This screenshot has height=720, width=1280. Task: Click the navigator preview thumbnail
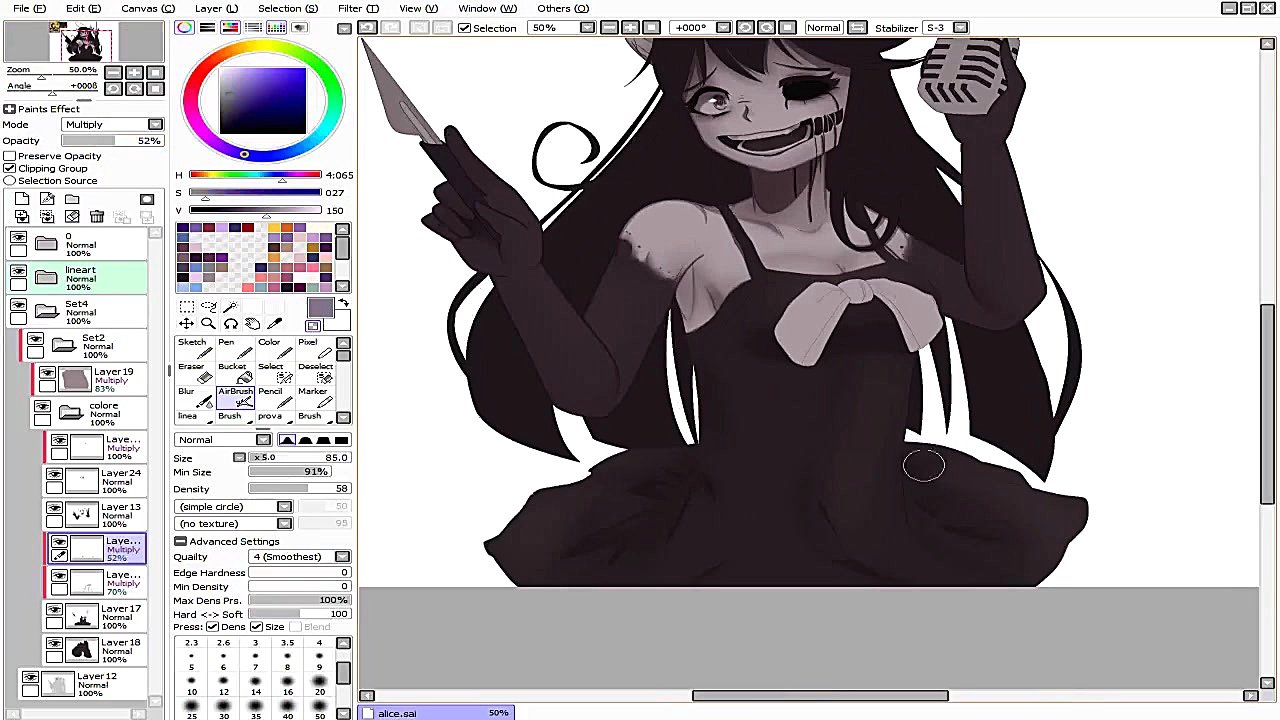tap(84, 42)
